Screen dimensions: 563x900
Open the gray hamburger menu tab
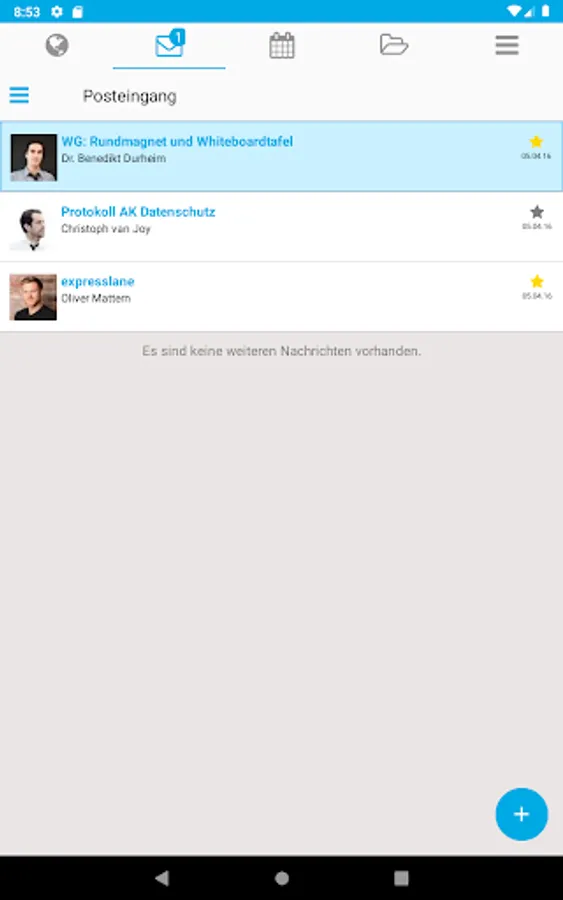tap(507, 45)
